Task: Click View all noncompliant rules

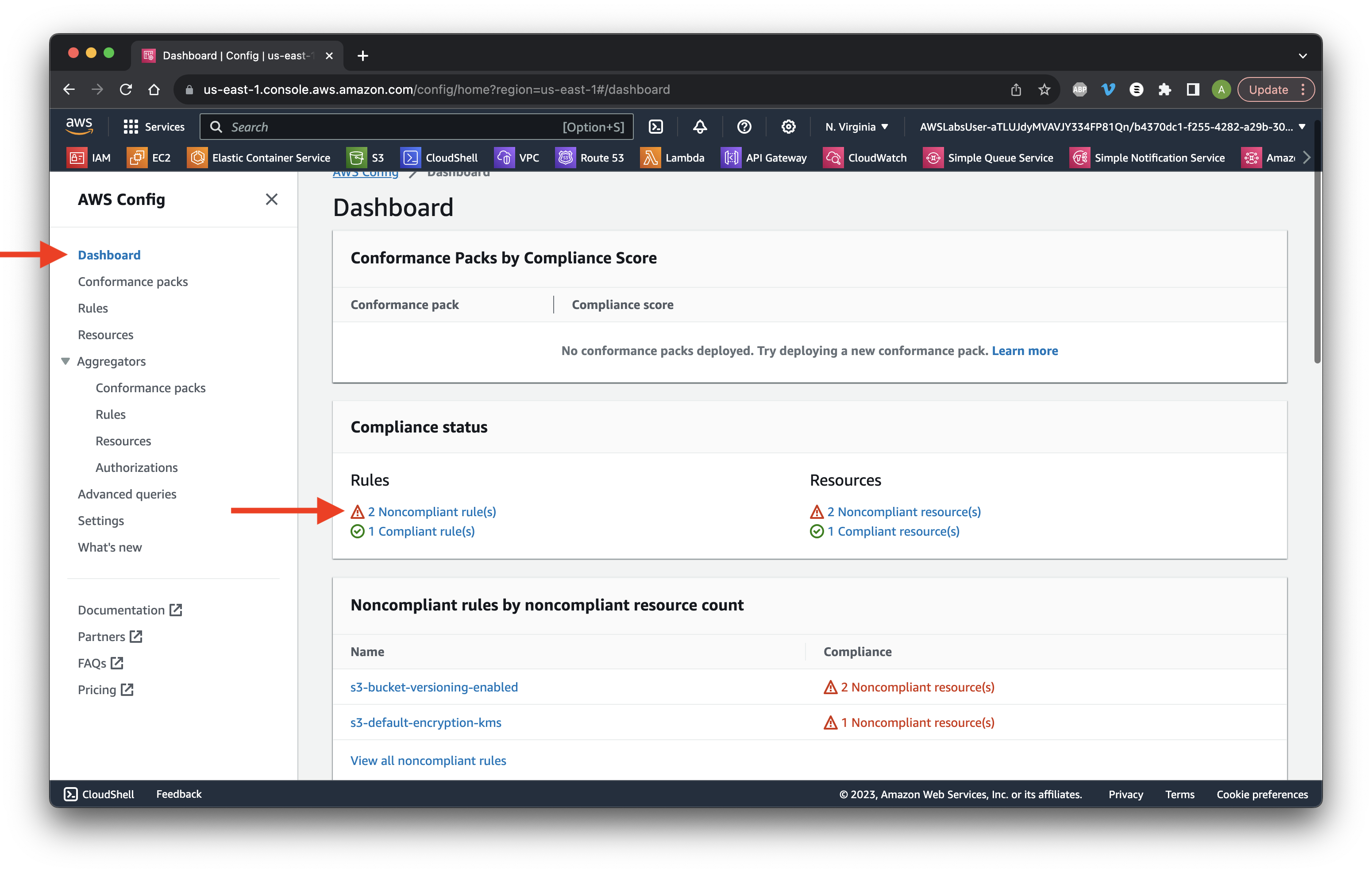Action: click(x=428, y=760)
